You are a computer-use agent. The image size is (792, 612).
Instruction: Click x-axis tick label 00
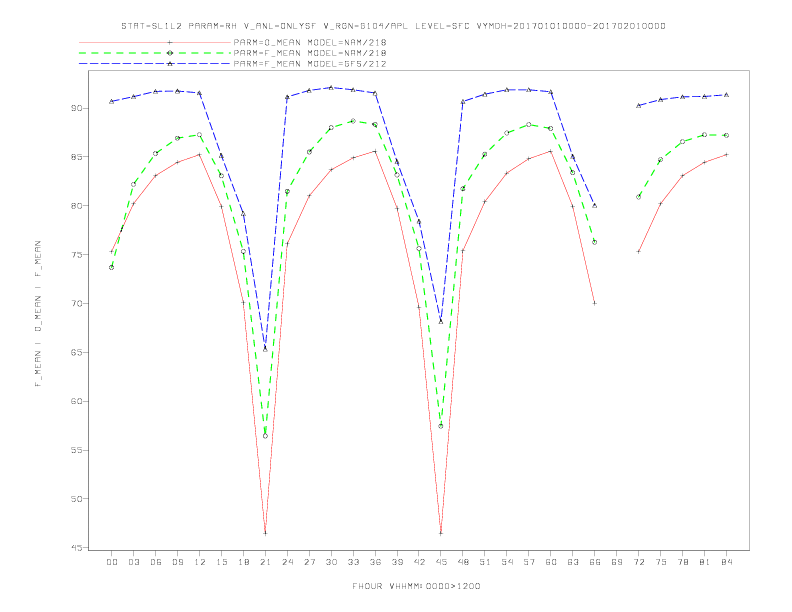coord(112,562)
